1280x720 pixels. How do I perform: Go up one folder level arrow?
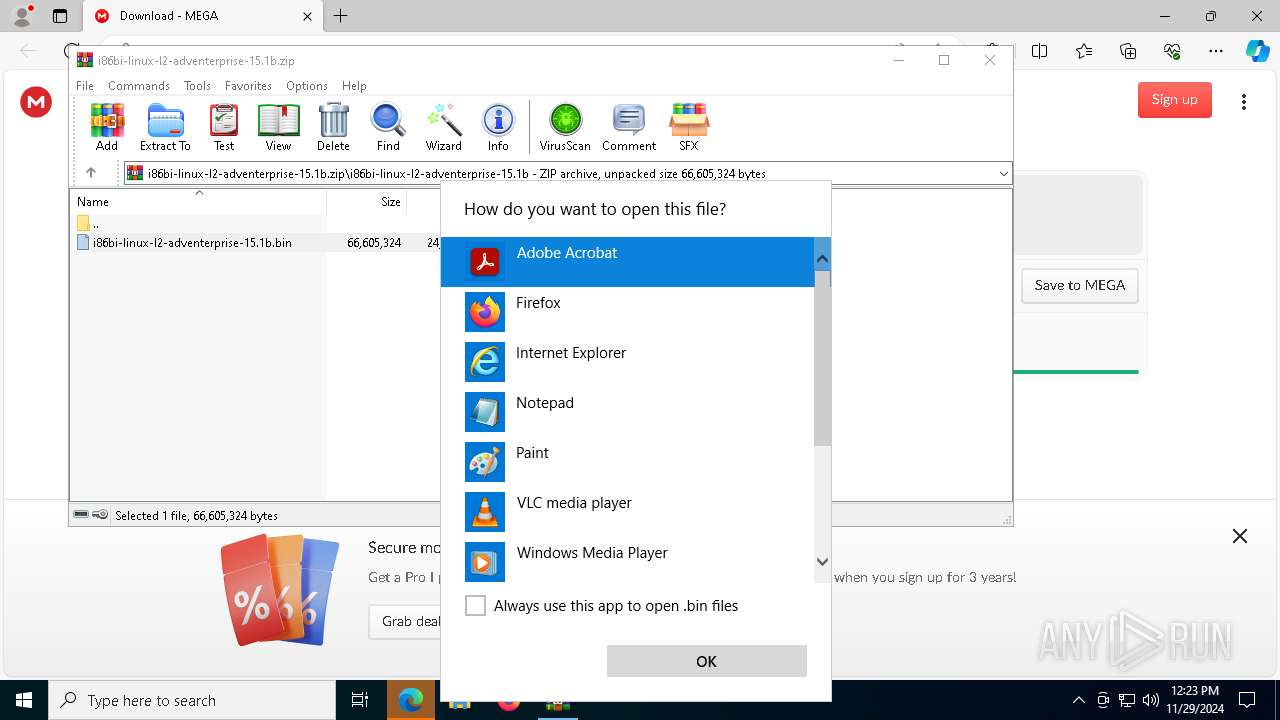click(x=90, y=173)
